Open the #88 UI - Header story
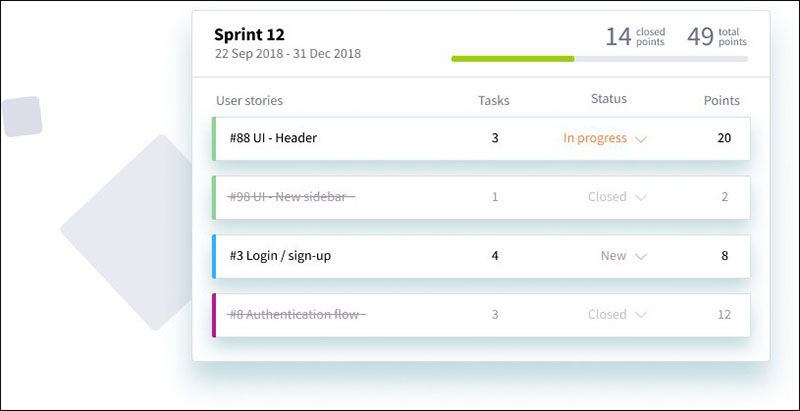The height and width of the screenshot is (411, 800). coord(273,138)
